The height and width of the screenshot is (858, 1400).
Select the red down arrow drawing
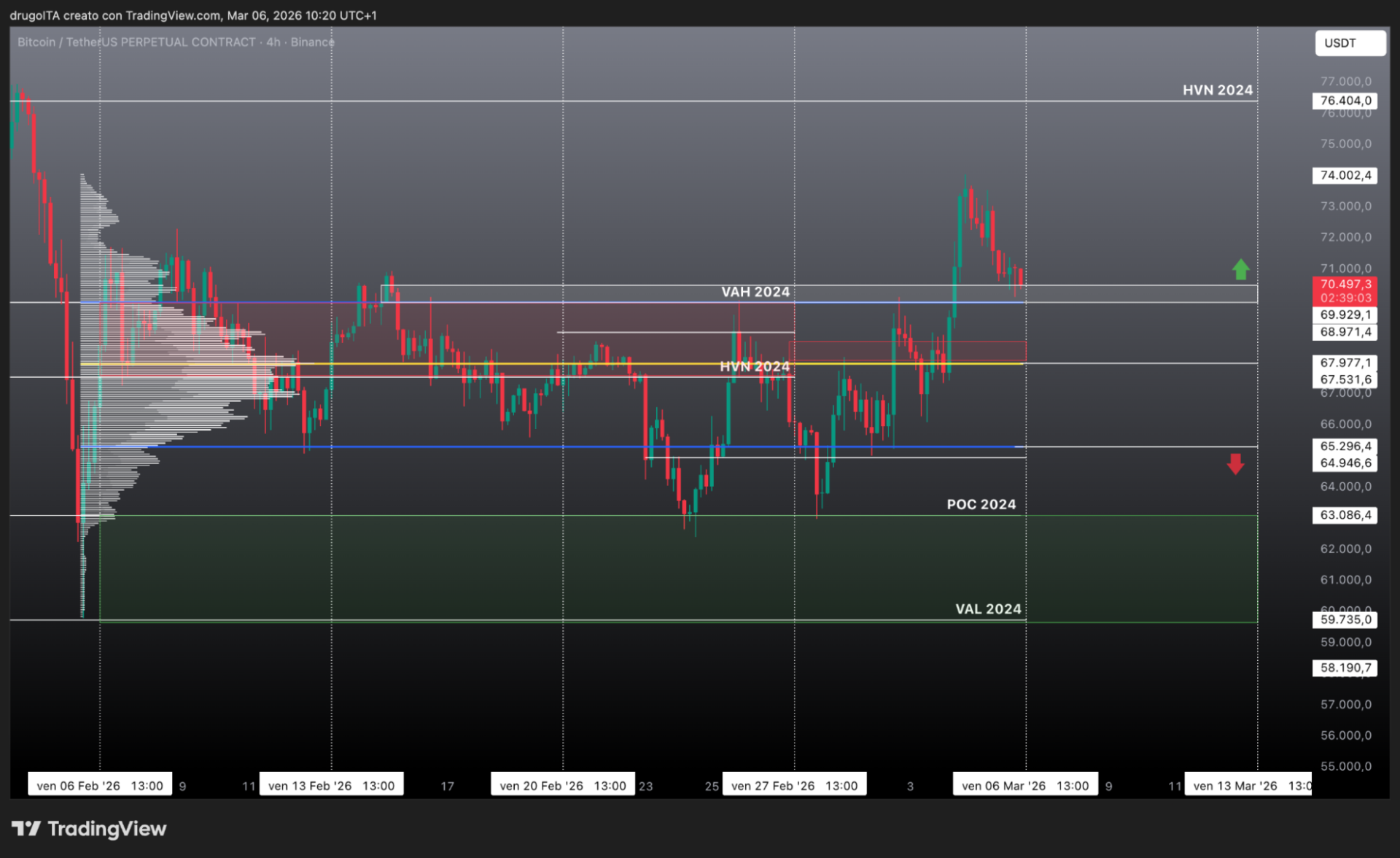[x=1235, y=464]
